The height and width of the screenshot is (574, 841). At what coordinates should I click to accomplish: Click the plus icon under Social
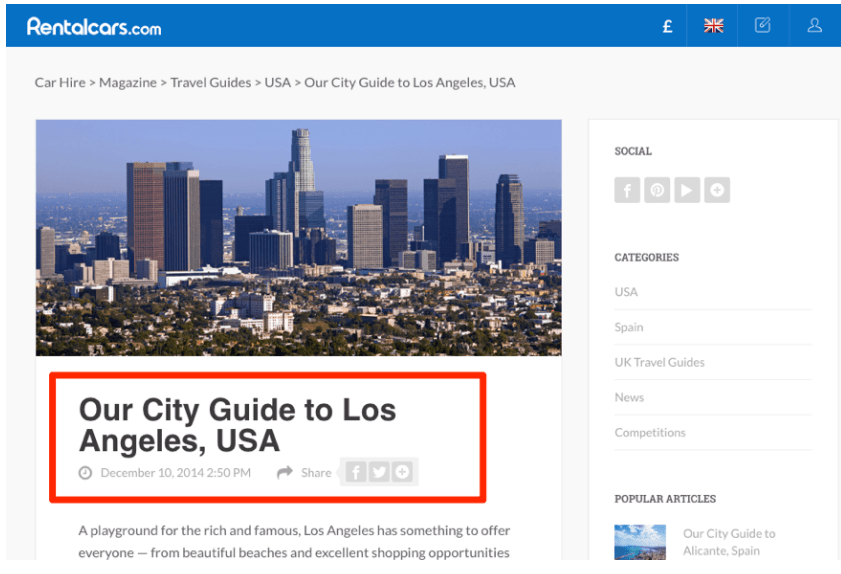tap(716, 190)
